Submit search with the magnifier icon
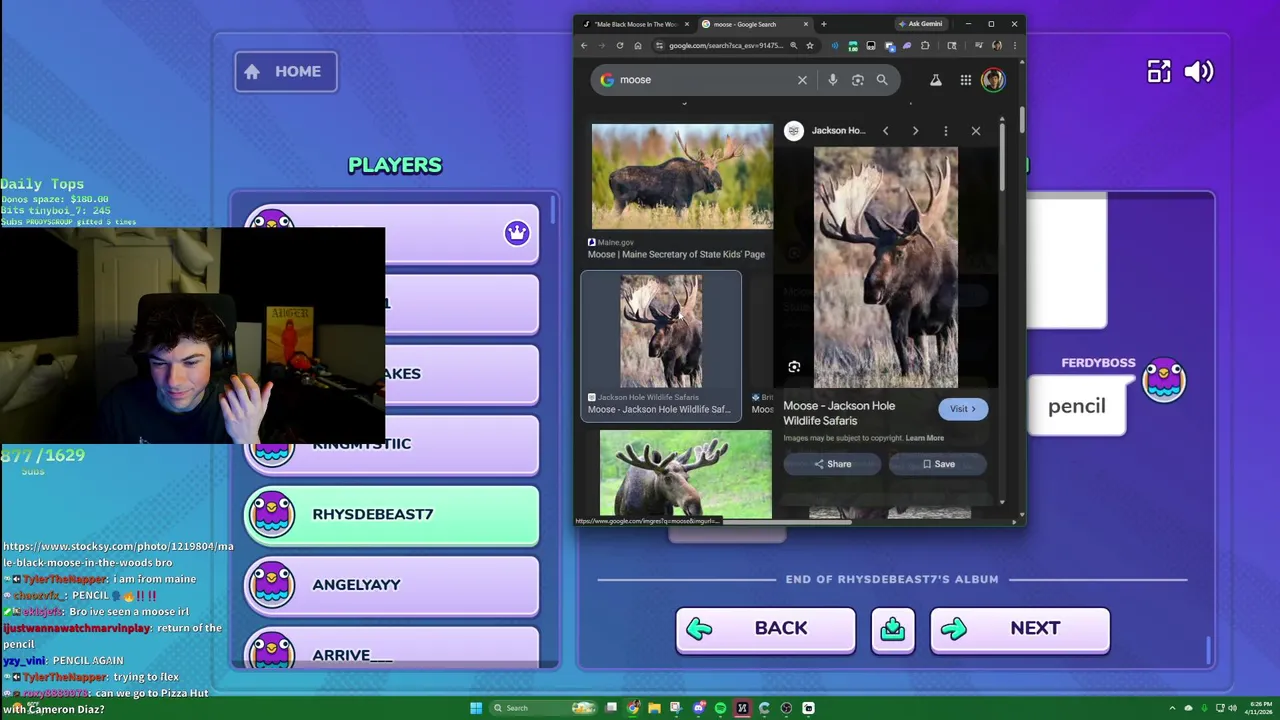Image resolution: width=1280 pixels, height=720 pixels. click(882, 80)
